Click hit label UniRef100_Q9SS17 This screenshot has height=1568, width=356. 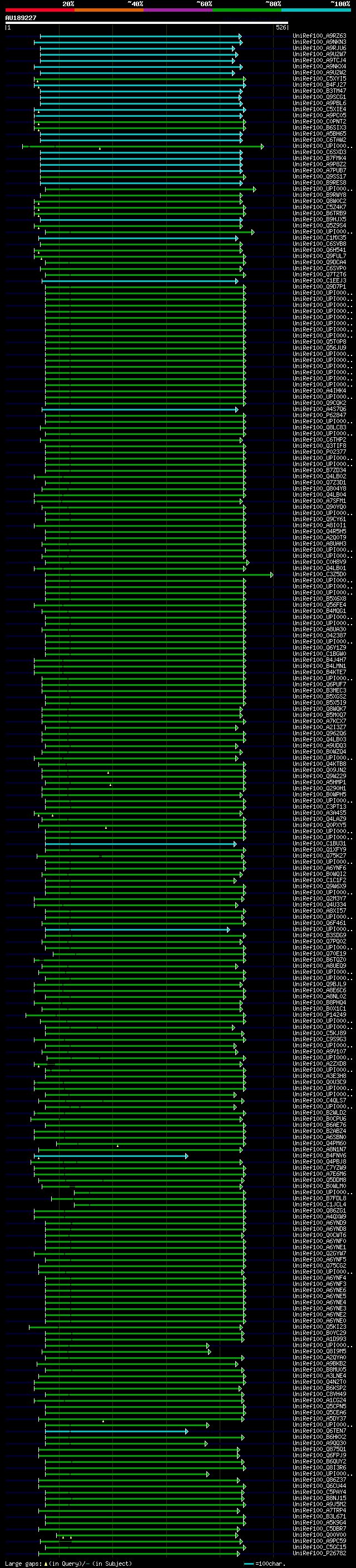point(319,176)
